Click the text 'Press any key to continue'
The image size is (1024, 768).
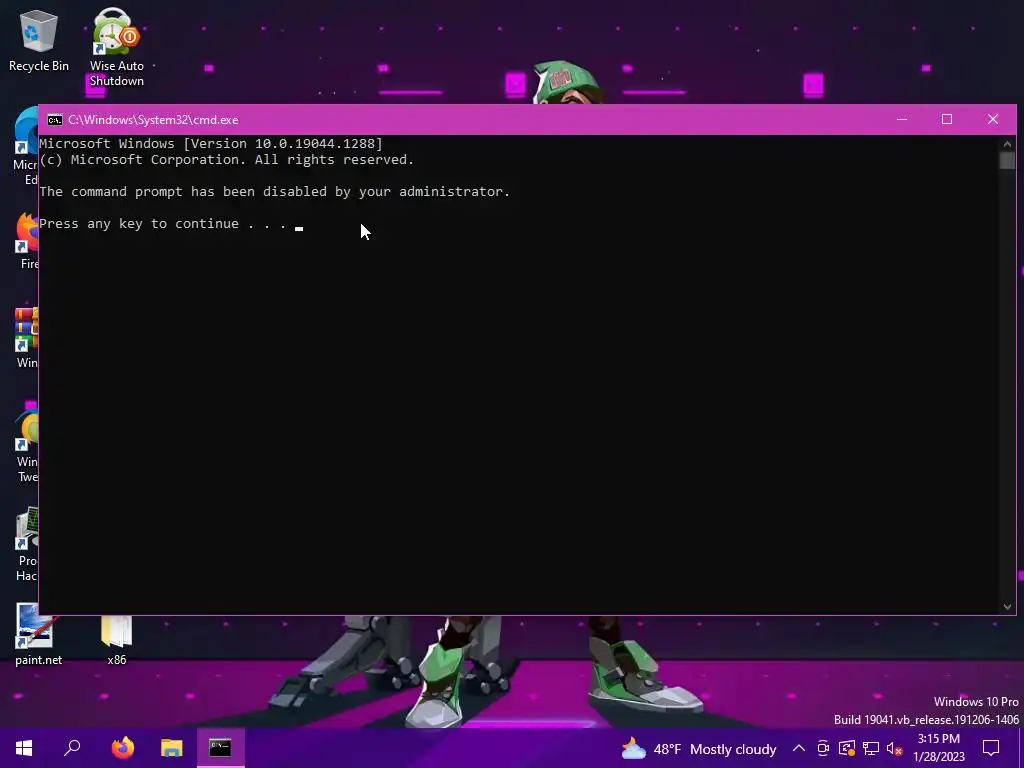coord(138,224)
